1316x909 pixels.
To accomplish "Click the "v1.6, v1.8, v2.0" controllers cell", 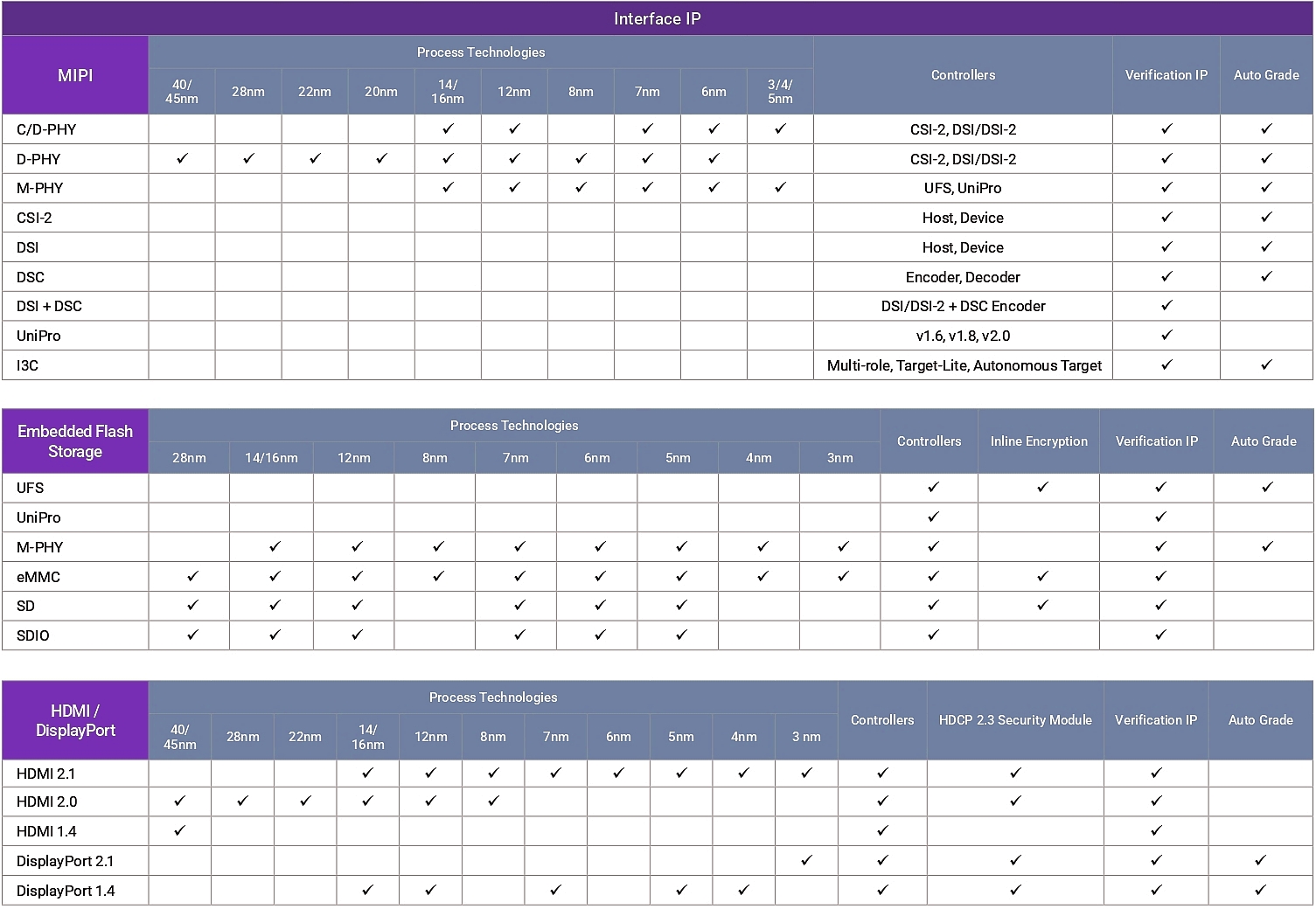I will pos(962,336).
